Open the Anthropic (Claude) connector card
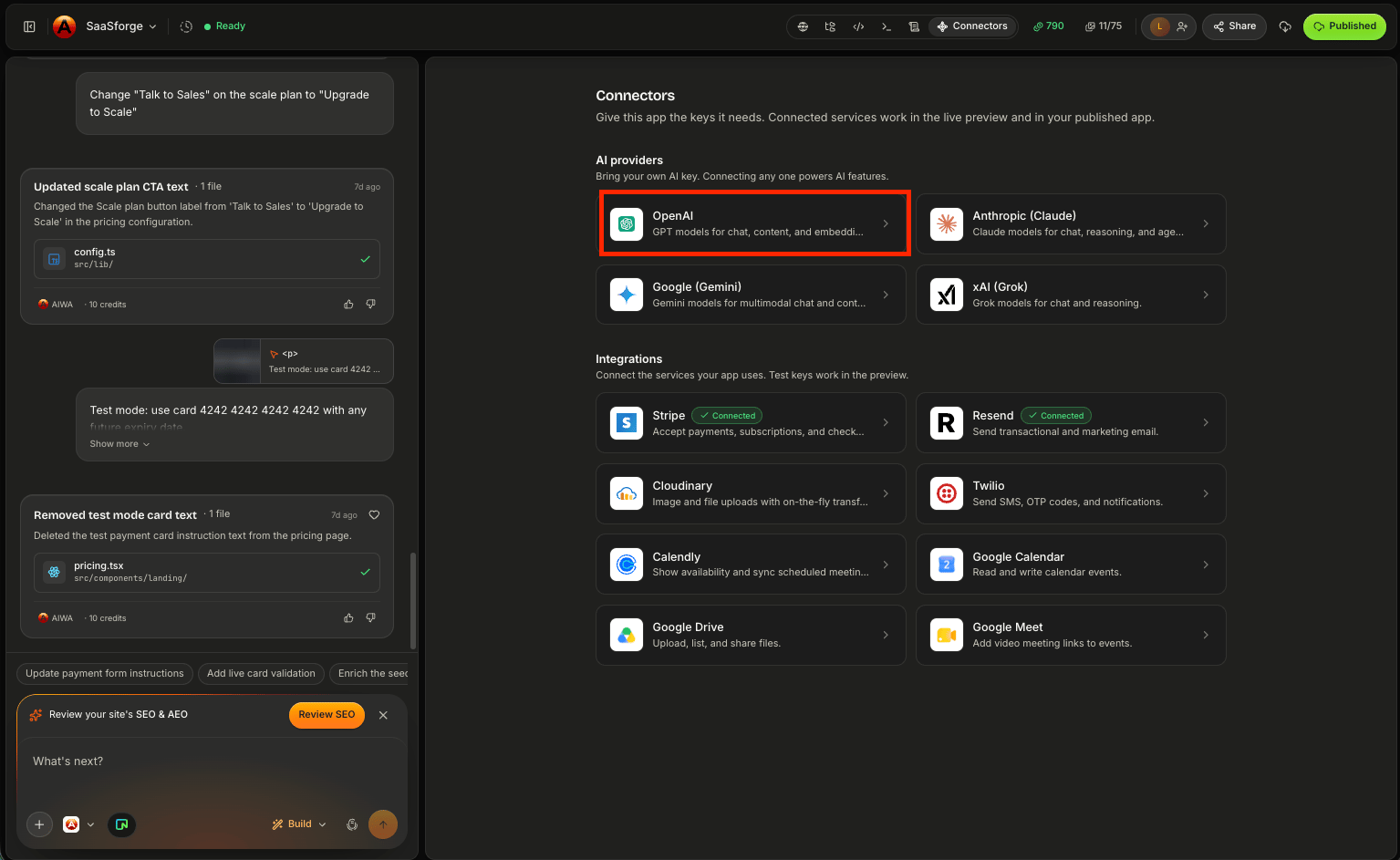This screenshot has width=1400, height=860. [x=1071, y=223]
